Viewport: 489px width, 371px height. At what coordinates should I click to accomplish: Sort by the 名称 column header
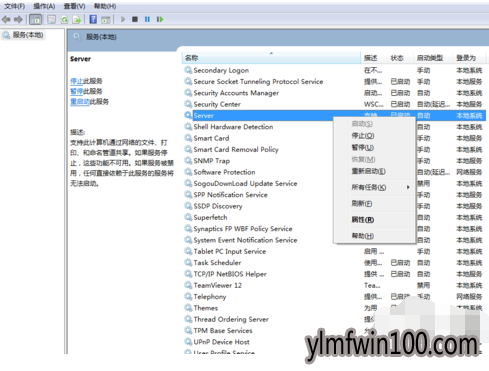click(271, 58)
